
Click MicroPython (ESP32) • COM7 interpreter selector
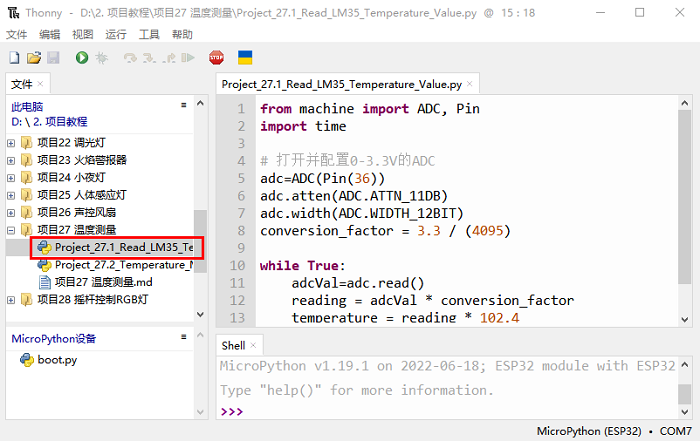pyautogui.click(x=613, y=431)
